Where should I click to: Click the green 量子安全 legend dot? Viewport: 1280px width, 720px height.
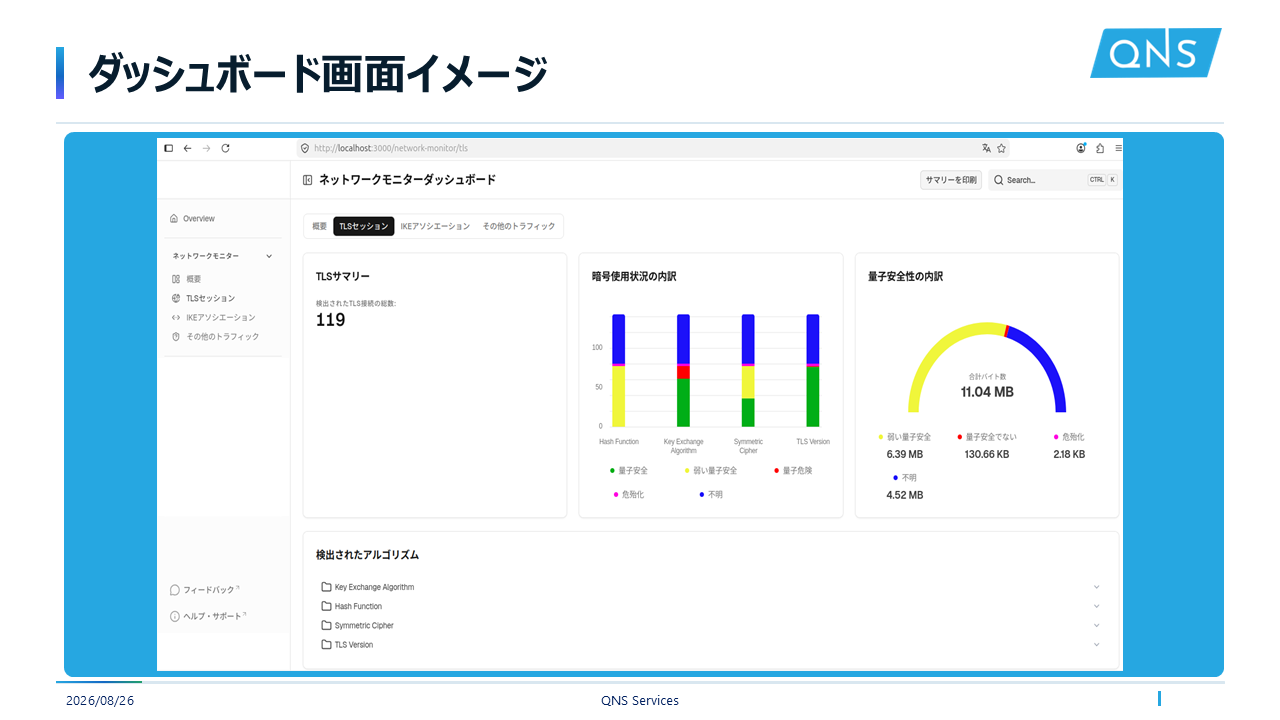(612, 470)
